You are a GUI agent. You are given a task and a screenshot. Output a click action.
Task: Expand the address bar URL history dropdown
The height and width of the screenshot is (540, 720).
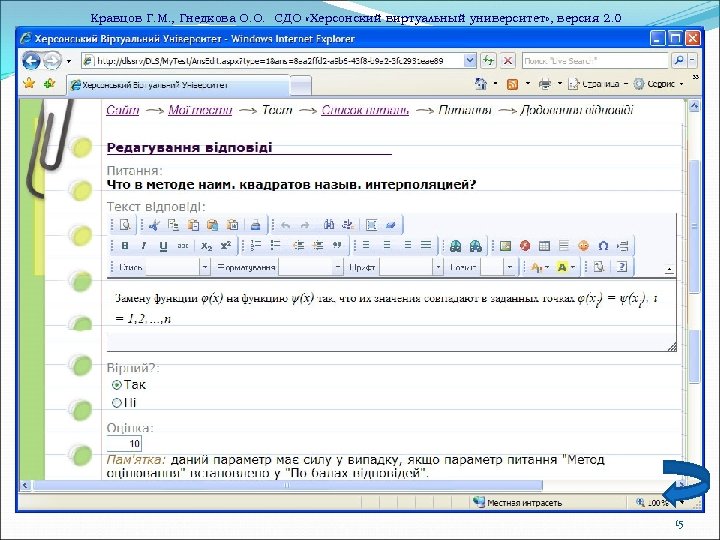point(469,60)
